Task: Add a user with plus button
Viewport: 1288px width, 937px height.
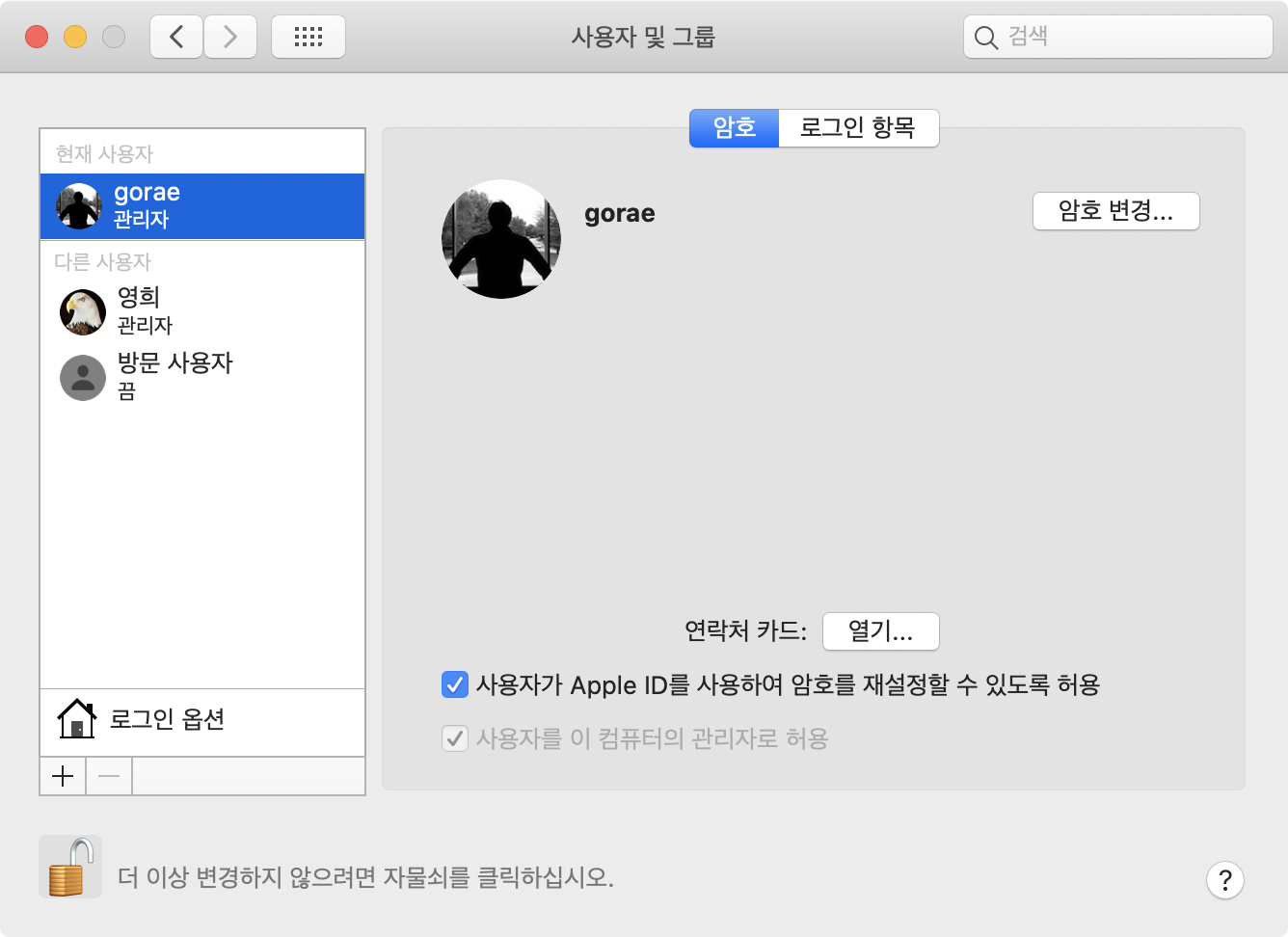Action: point(63,776)
